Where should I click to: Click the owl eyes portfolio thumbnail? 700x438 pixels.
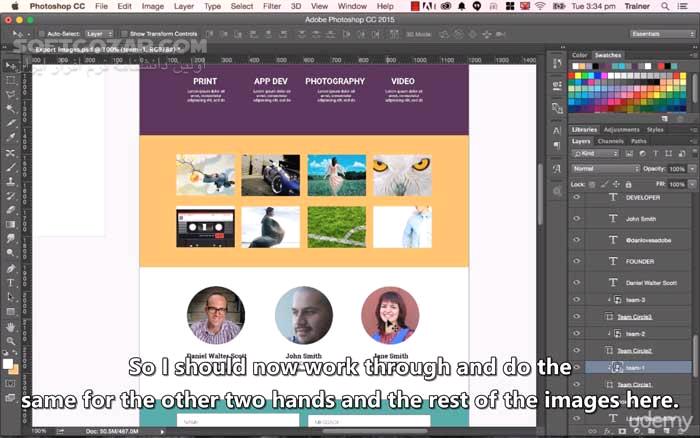pos(402,175)
